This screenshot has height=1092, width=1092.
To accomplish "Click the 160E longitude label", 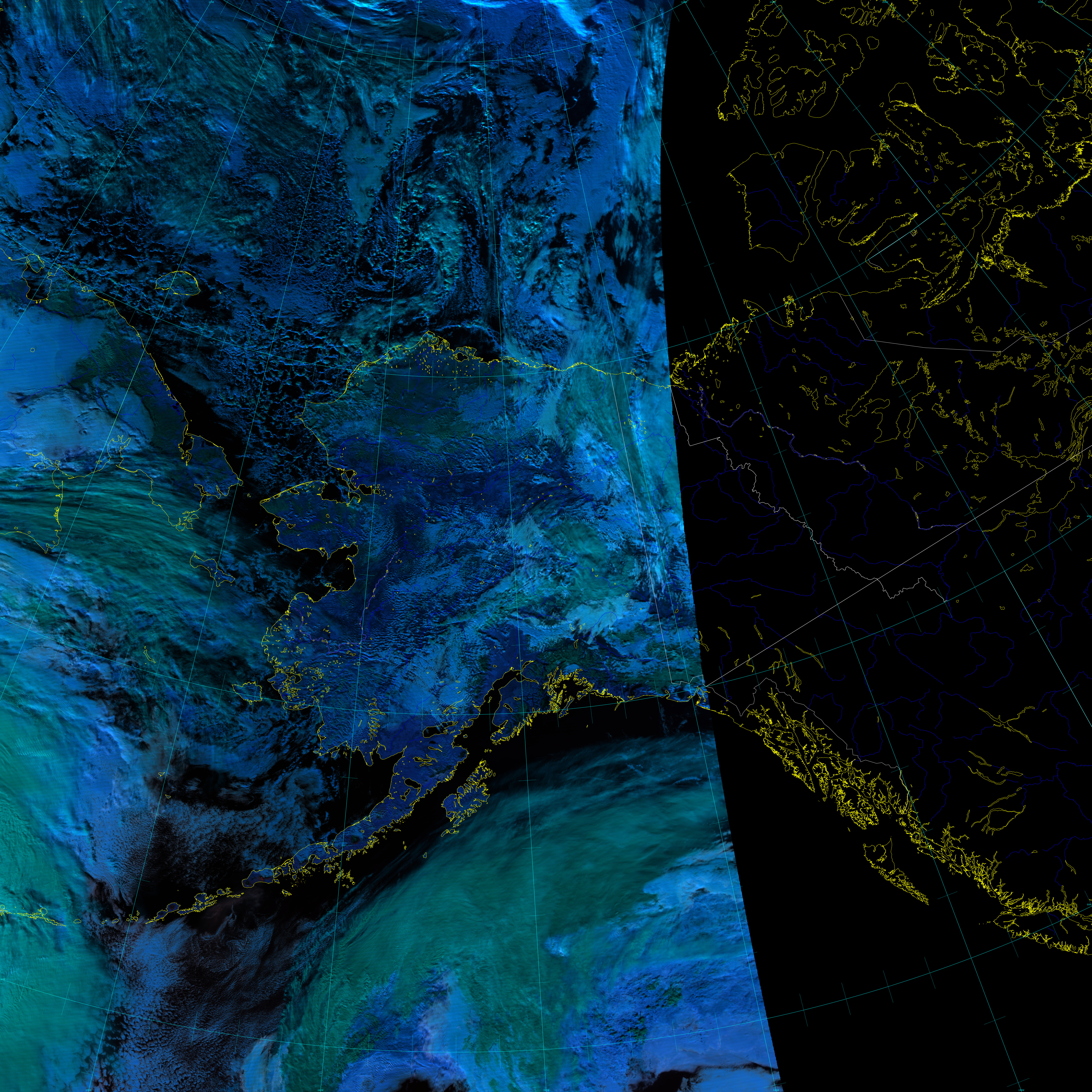I will (119, 2).
